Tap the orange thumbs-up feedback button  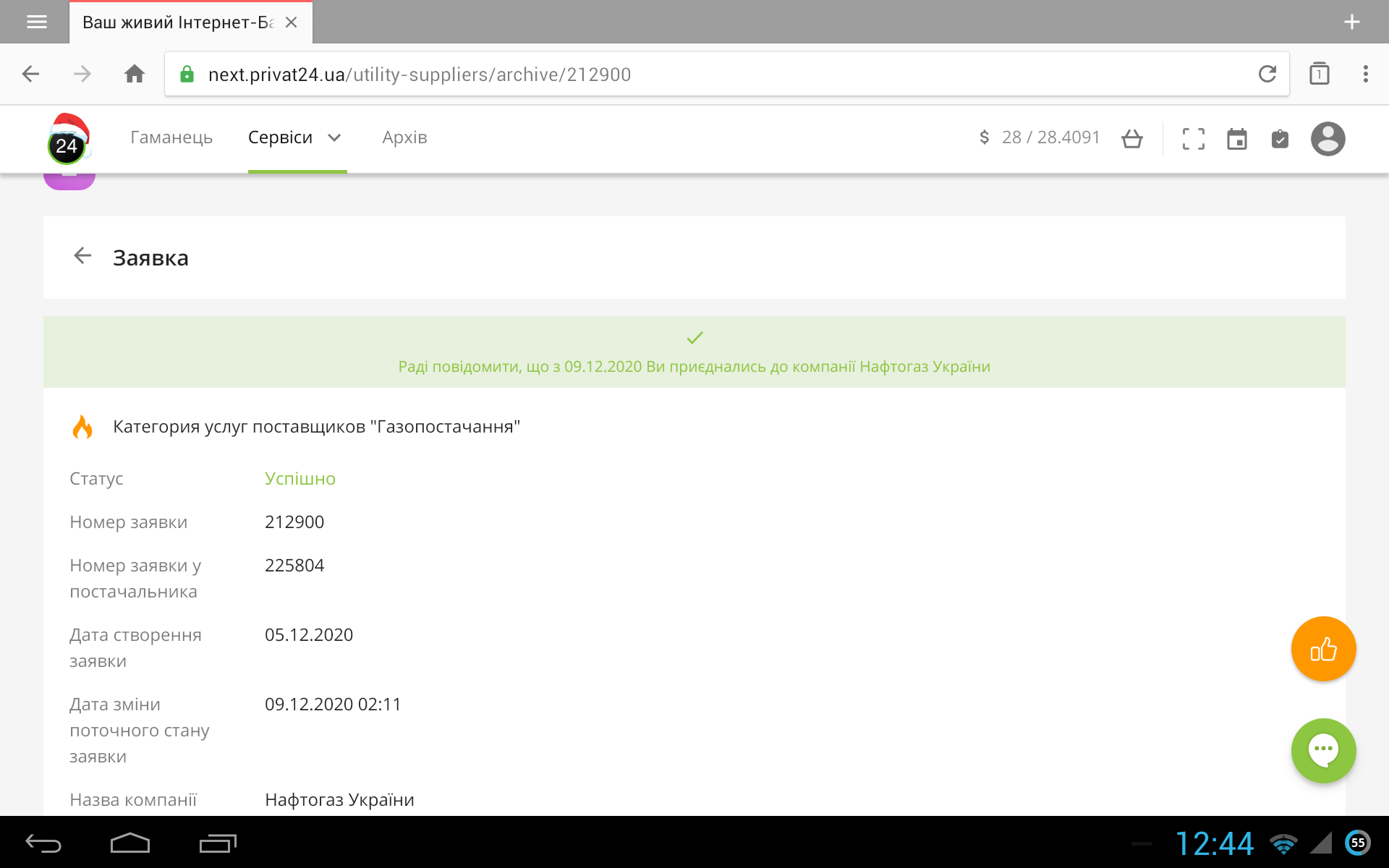tap(1323, 649)
